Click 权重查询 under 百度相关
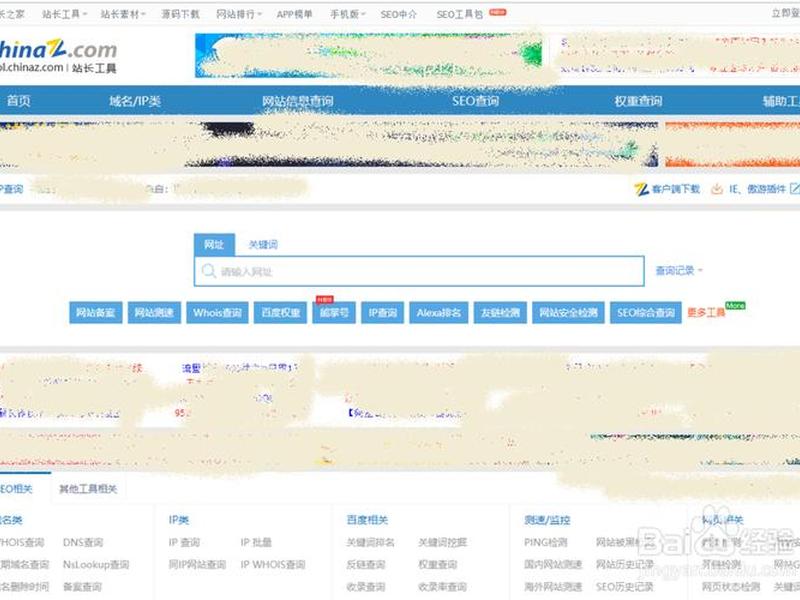Screen dimensions: 800x600 click(x=438, y=565)
